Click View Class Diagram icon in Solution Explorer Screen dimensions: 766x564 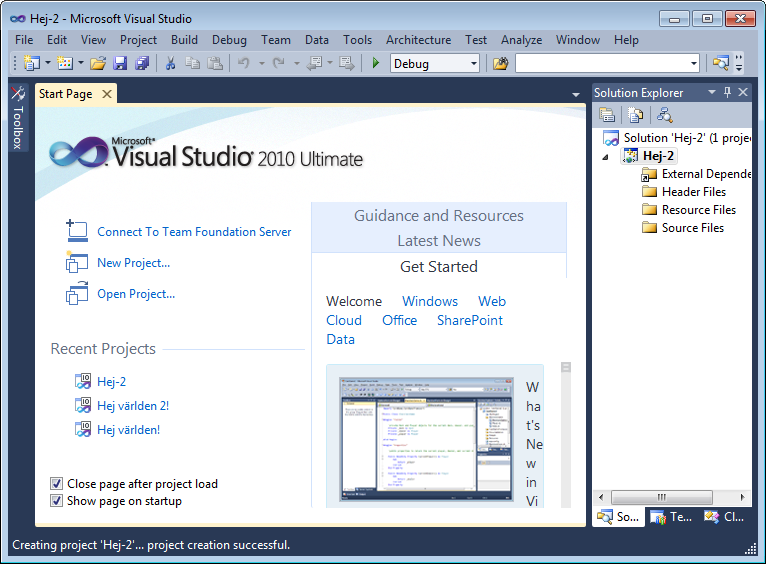664,115
